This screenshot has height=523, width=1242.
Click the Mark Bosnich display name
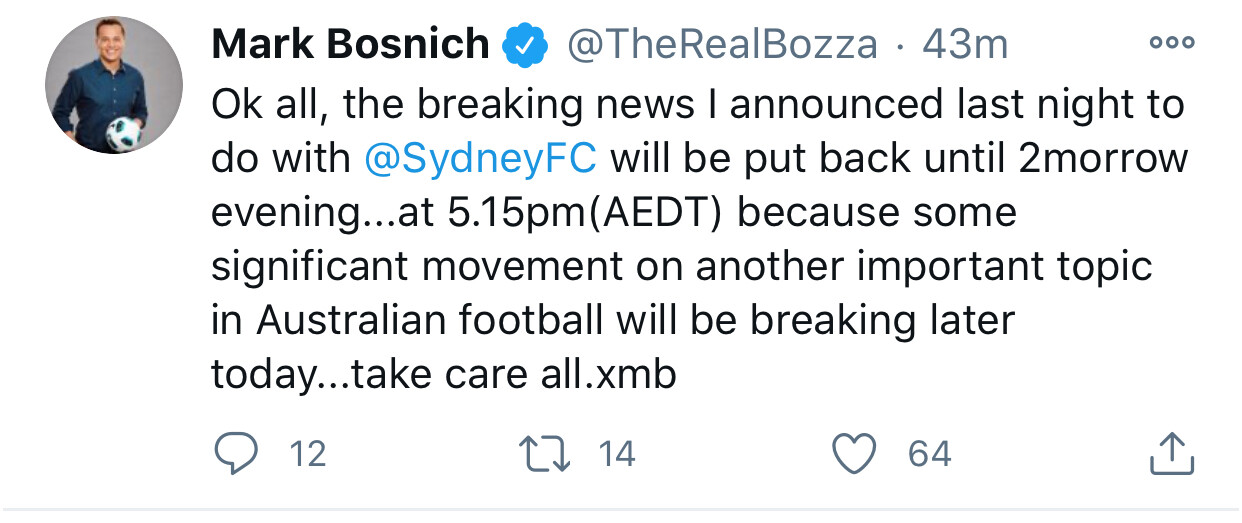point(351,44)
